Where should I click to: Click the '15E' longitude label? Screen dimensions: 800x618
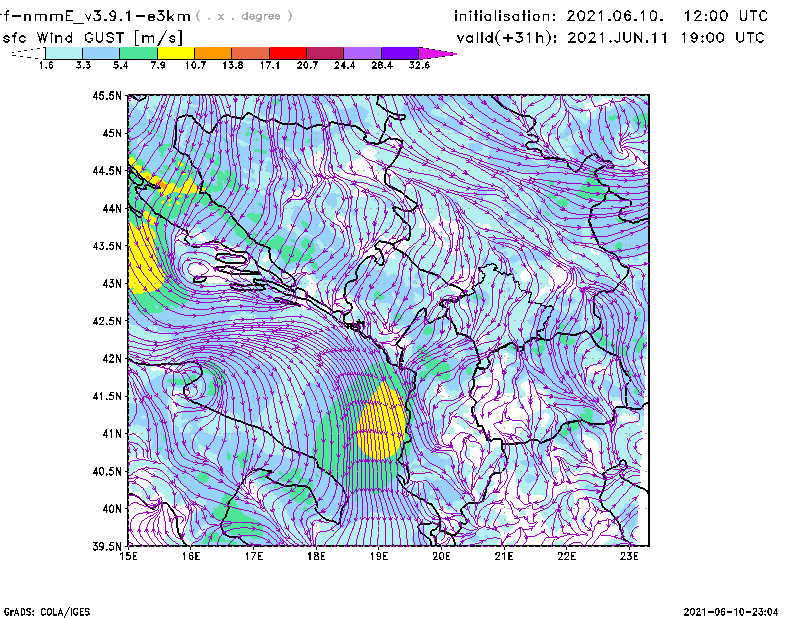pos(128,556)
